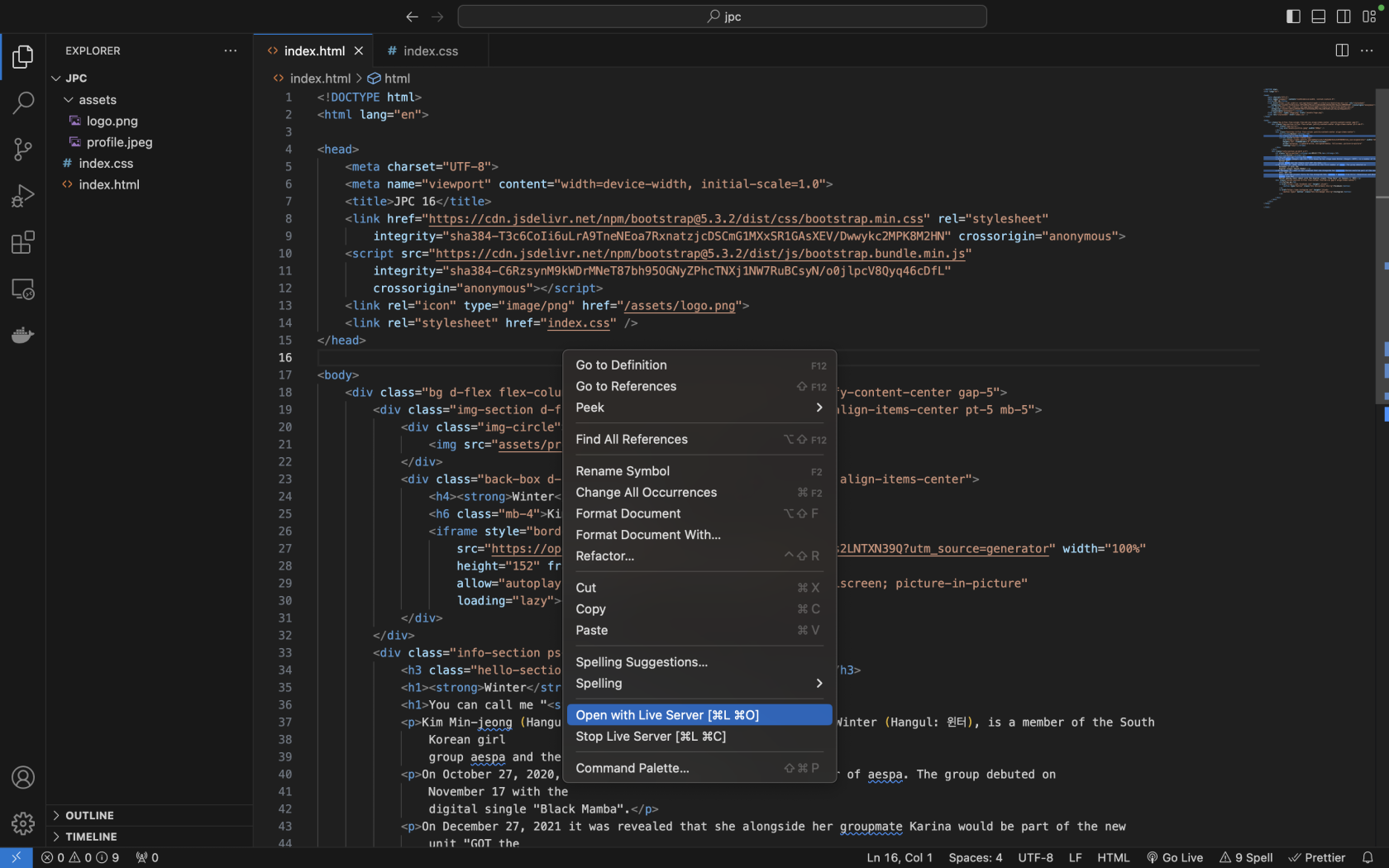Open the Run and Debug view icon

coord(22,196)
